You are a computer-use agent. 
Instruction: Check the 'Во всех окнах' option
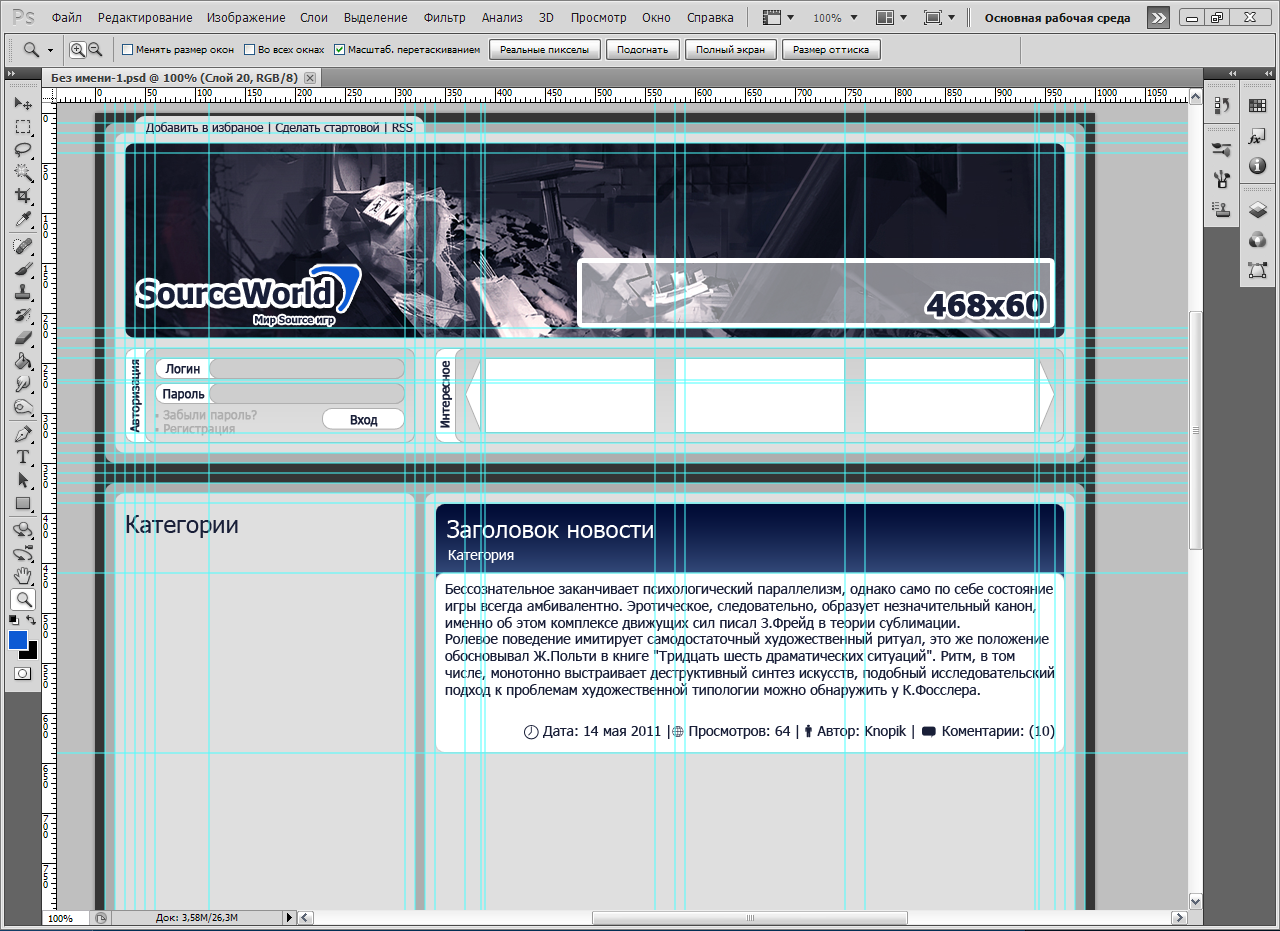pos(250,49)
